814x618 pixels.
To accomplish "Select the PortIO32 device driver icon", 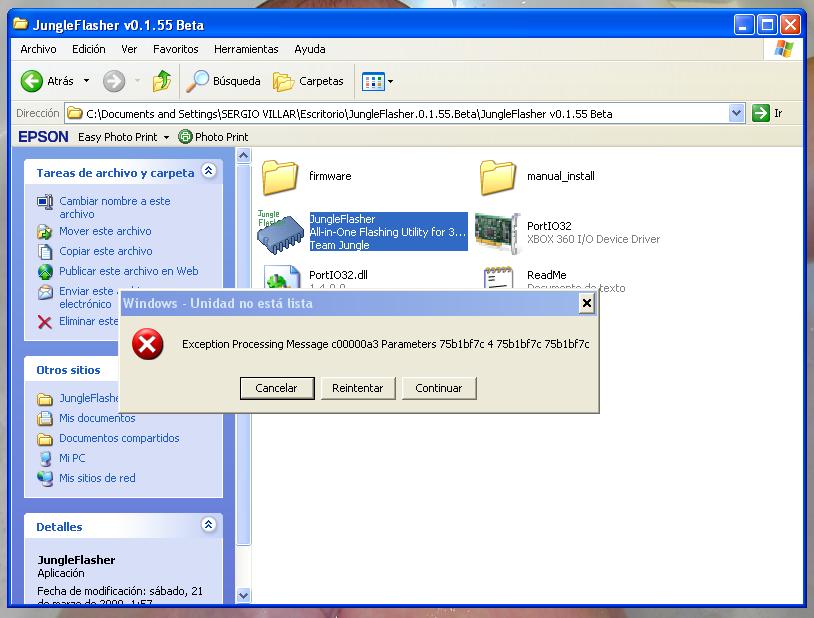I will [498, 232].
